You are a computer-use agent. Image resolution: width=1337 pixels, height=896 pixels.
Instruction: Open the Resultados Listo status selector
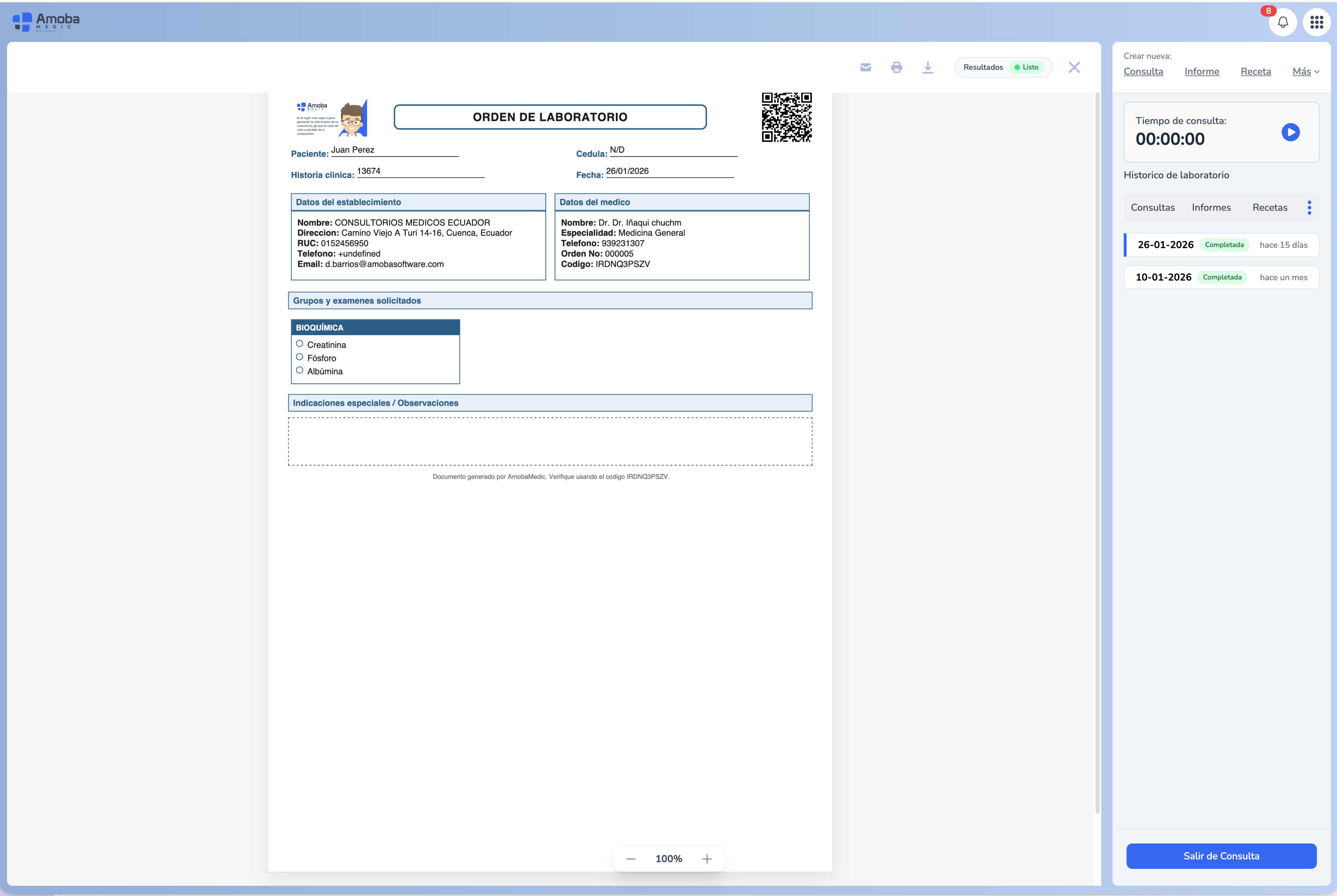pyautogui.click(x=1003, y=67)
